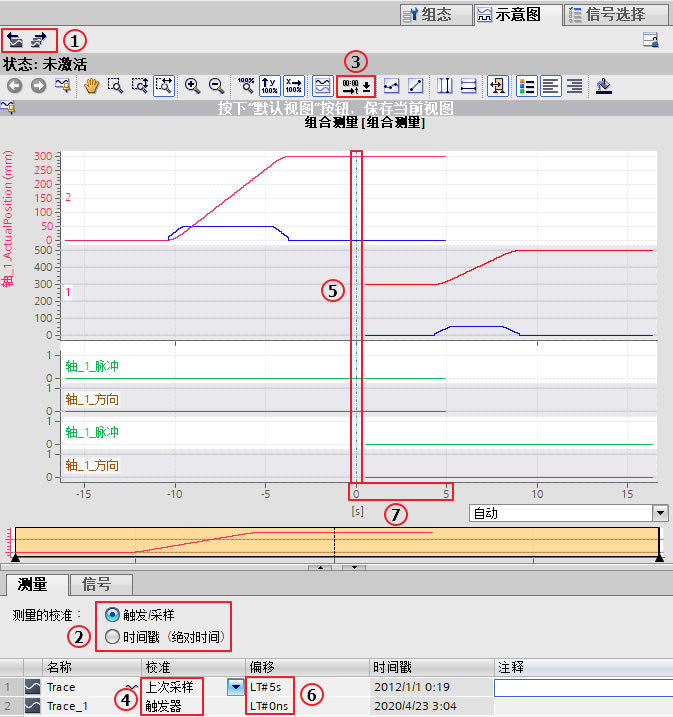Toggle the linear interpolation line icon
The width and height of the screenshot is (673, 717).
pyautogui.click(x=416, y=86)
